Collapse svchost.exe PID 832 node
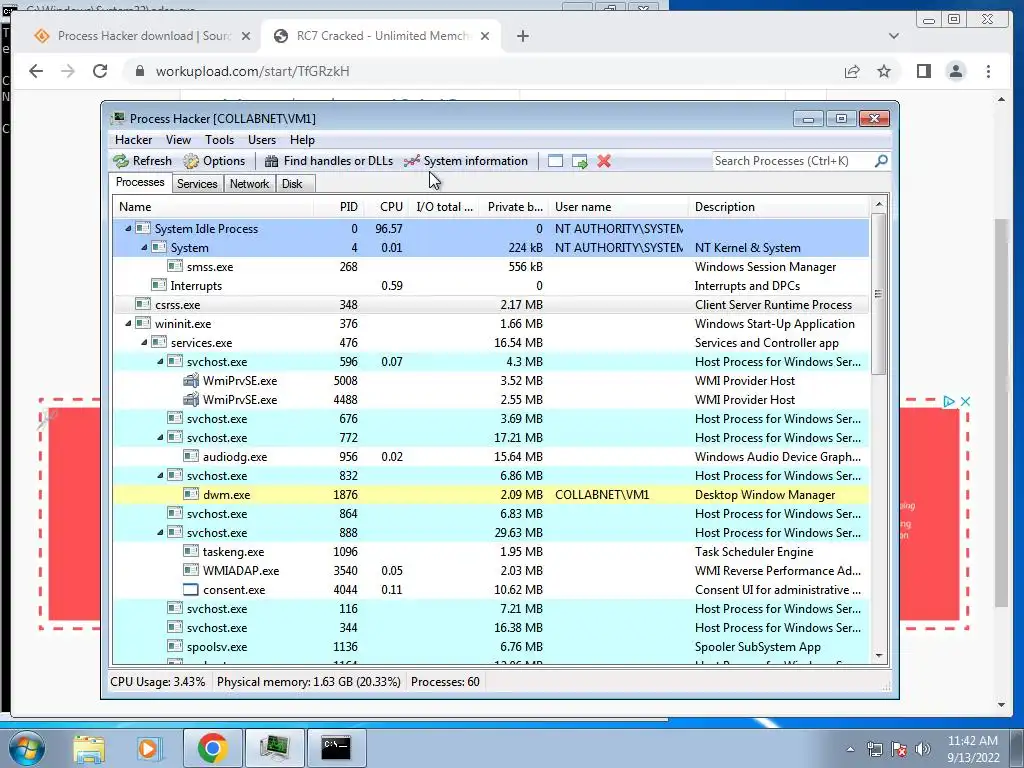 [160, 475]
